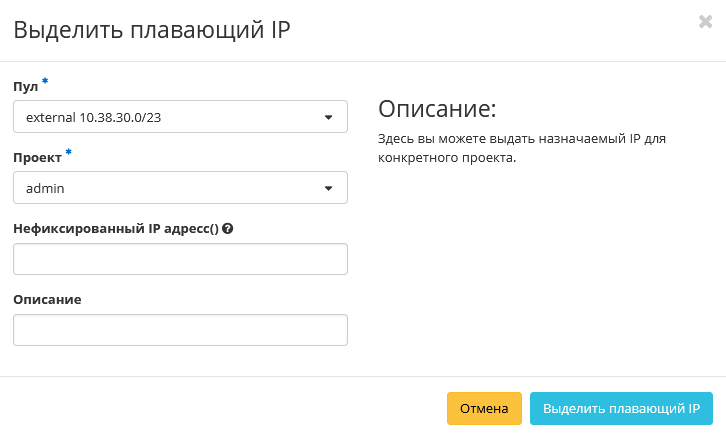Click the caret arrow in the Пул field

pos(328,117)
